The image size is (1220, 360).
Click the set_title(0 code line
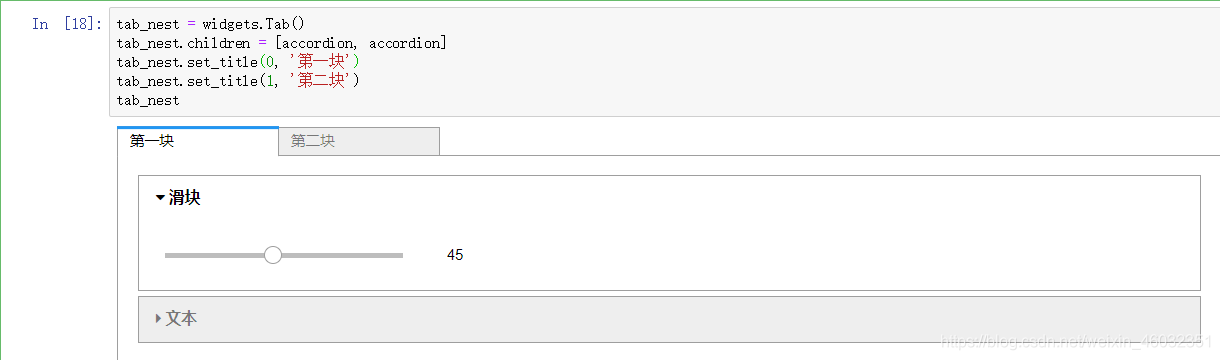(x=238, y=62)
